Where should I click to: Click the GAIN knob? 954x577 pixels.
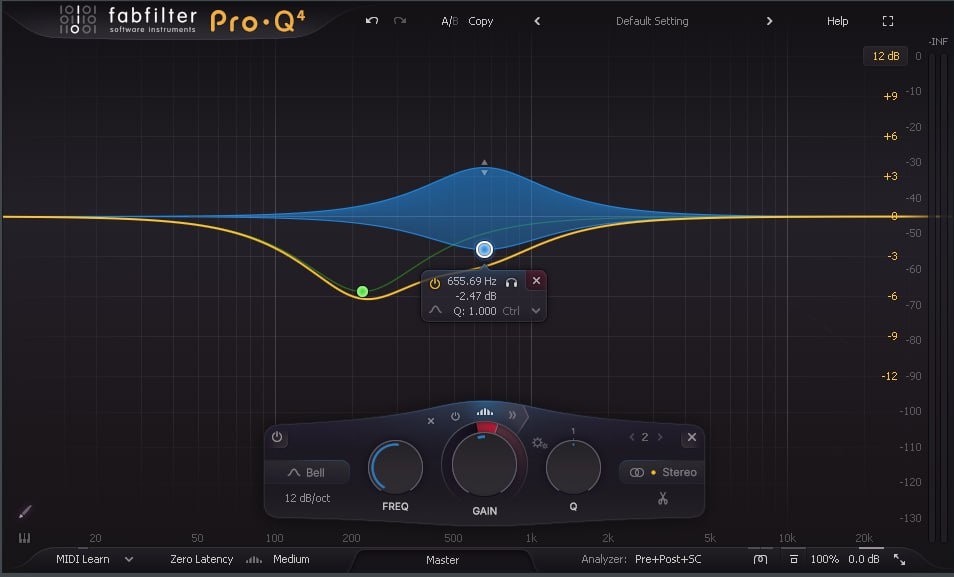click(484, 465)
